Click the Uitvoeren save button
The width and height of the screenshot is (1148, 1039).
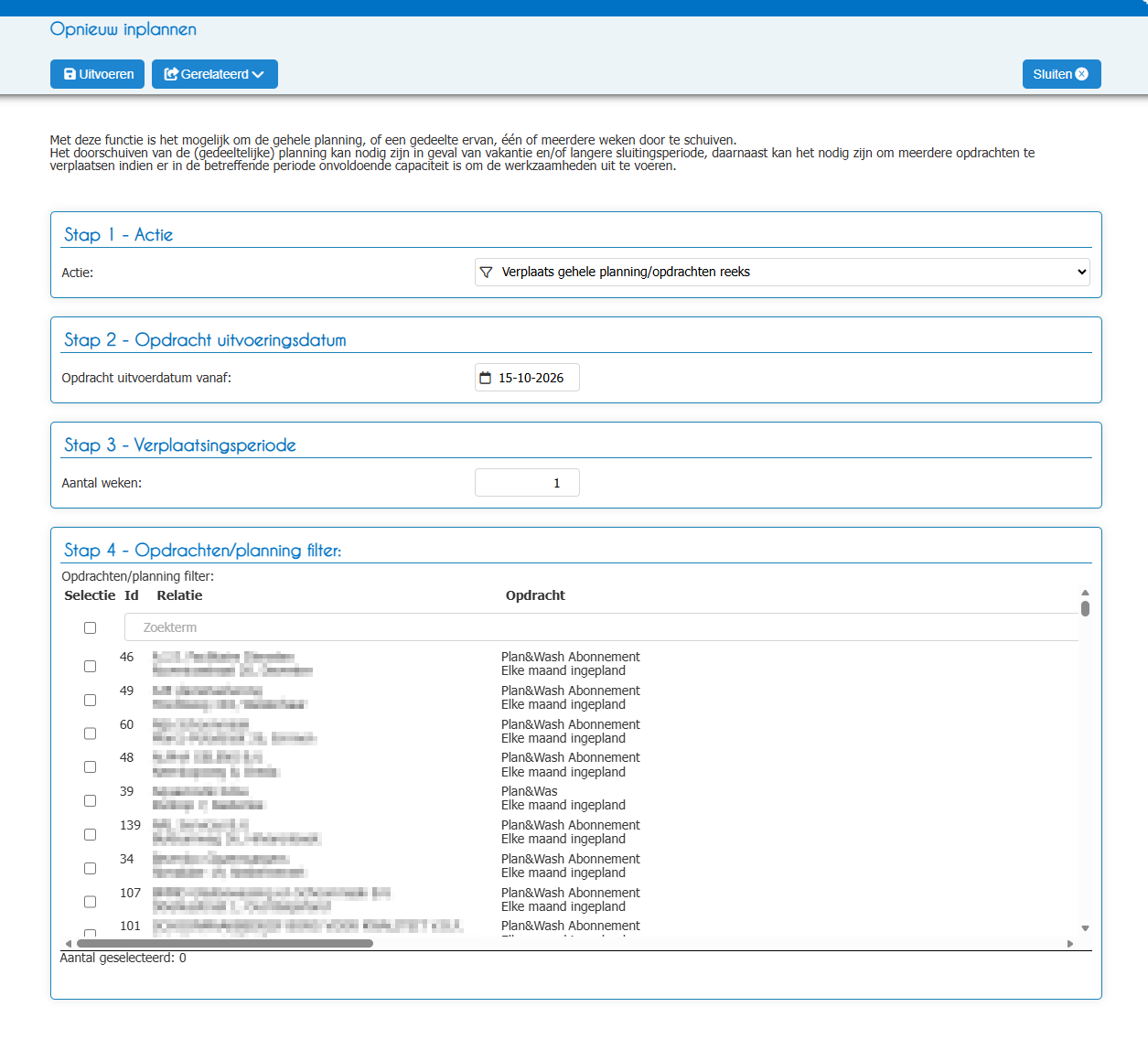[97, 74]
